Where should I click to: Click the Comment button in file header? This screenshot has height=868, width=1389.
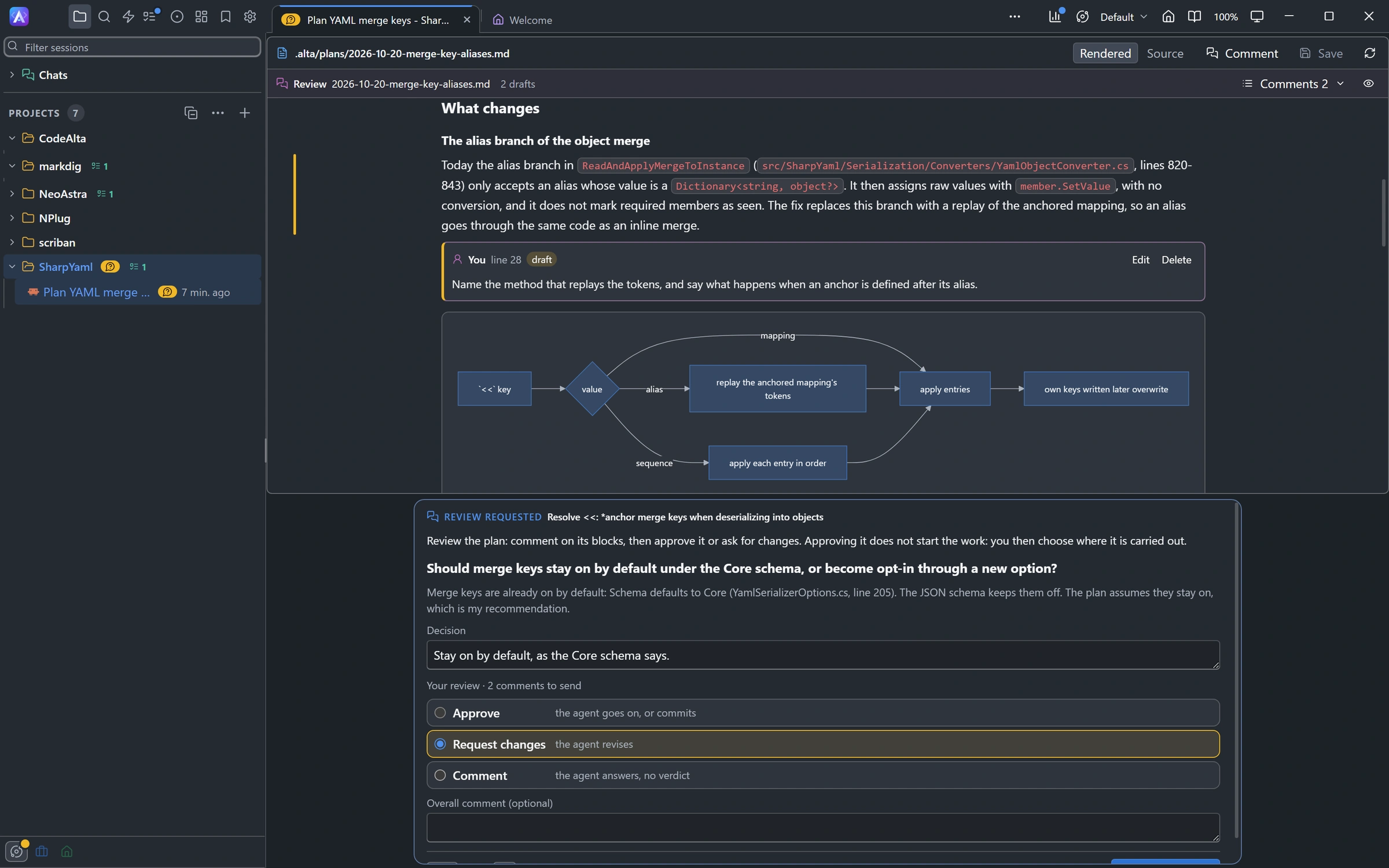tap(1242, 53)
